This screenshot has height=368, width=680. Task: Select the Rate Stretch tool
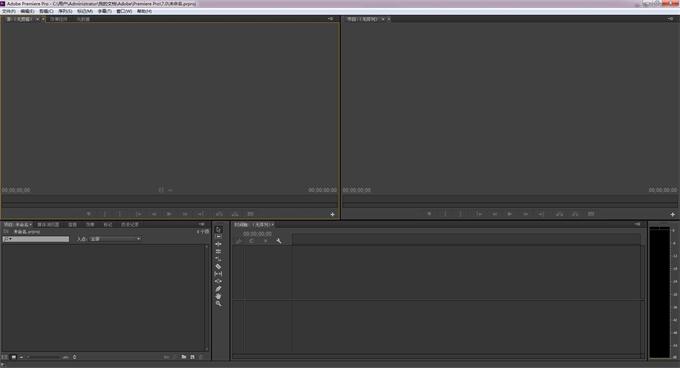pyautogui.click(x=219, y=259)
